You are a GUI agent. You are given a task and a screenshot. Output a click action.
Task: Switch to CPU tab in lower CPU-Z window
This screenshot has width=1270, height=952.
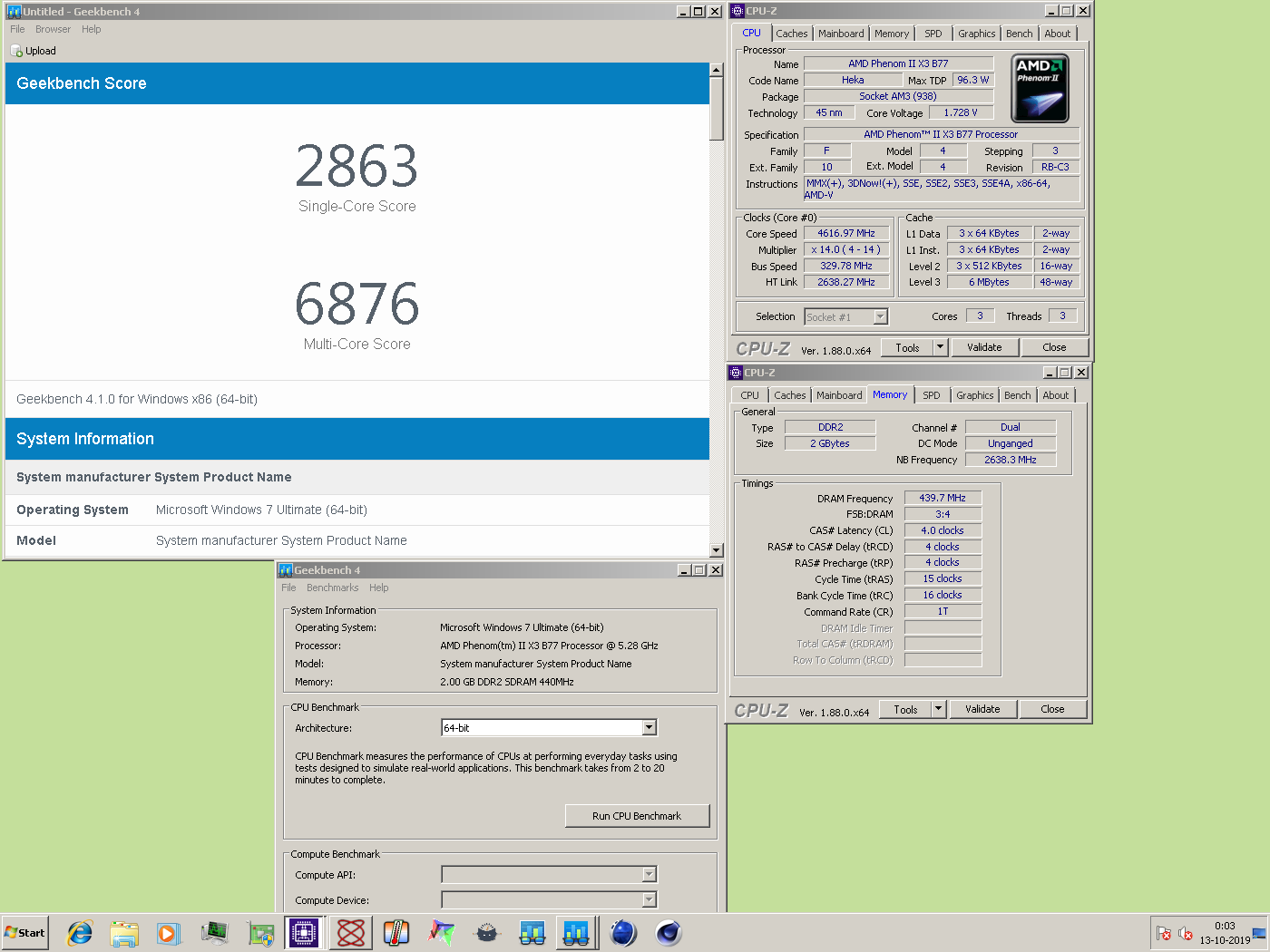pos(750,395)
